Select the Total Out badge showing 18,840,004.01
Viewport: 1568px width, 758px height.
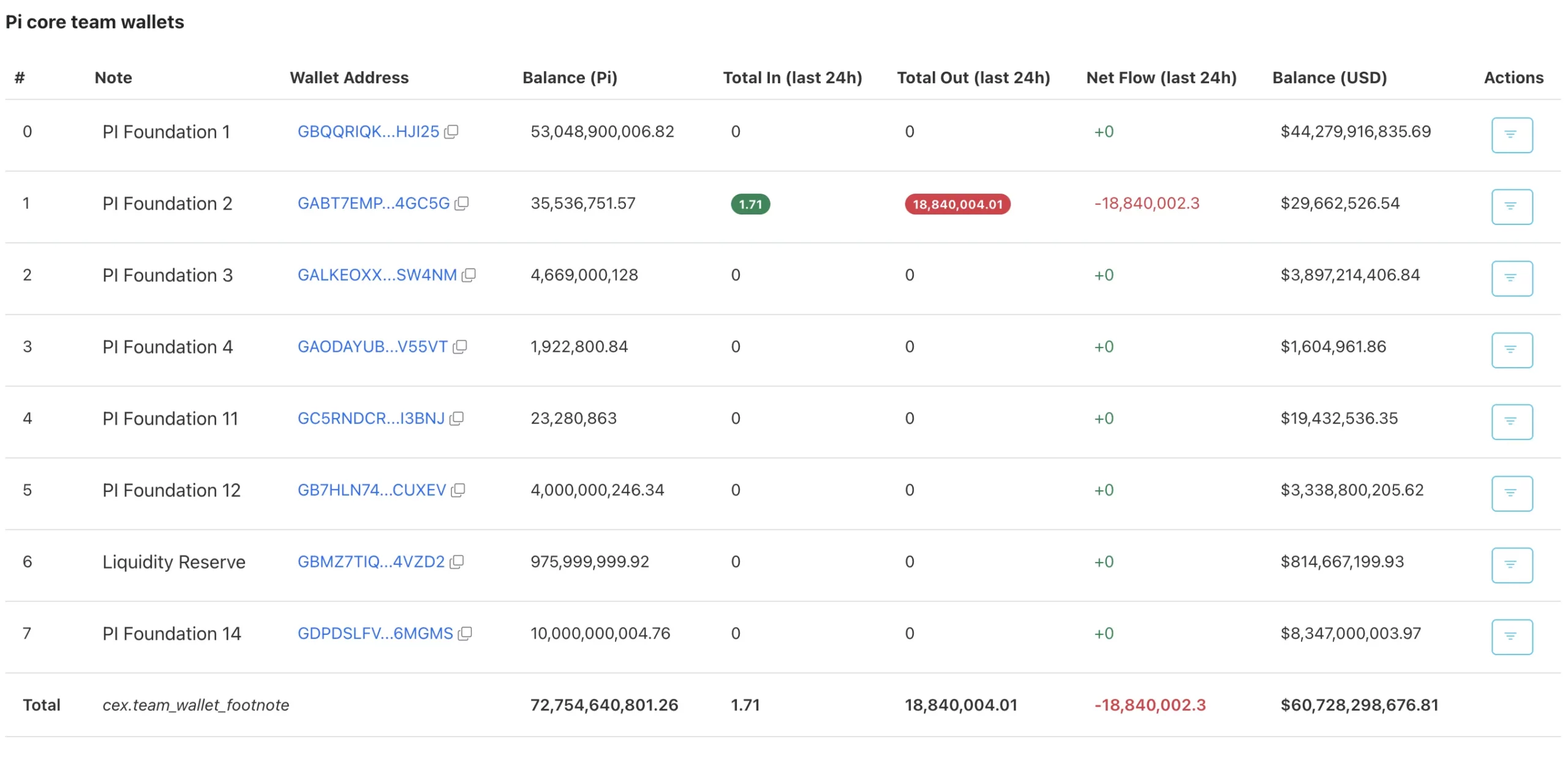[x=957, y=203]
